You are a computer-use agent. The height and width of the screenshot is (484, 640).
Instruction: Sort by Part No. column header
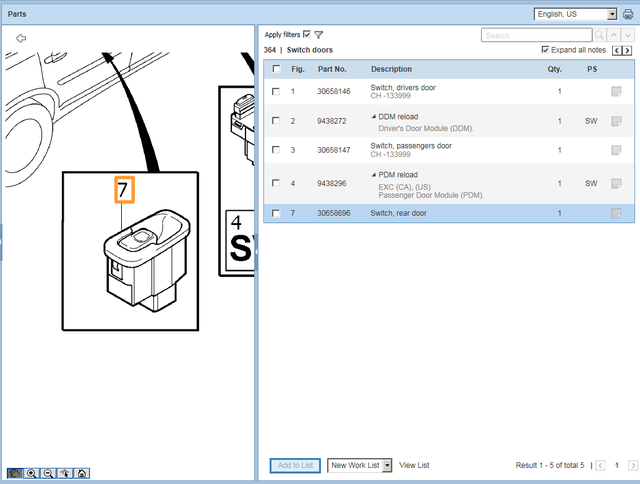tap(332, 69)
